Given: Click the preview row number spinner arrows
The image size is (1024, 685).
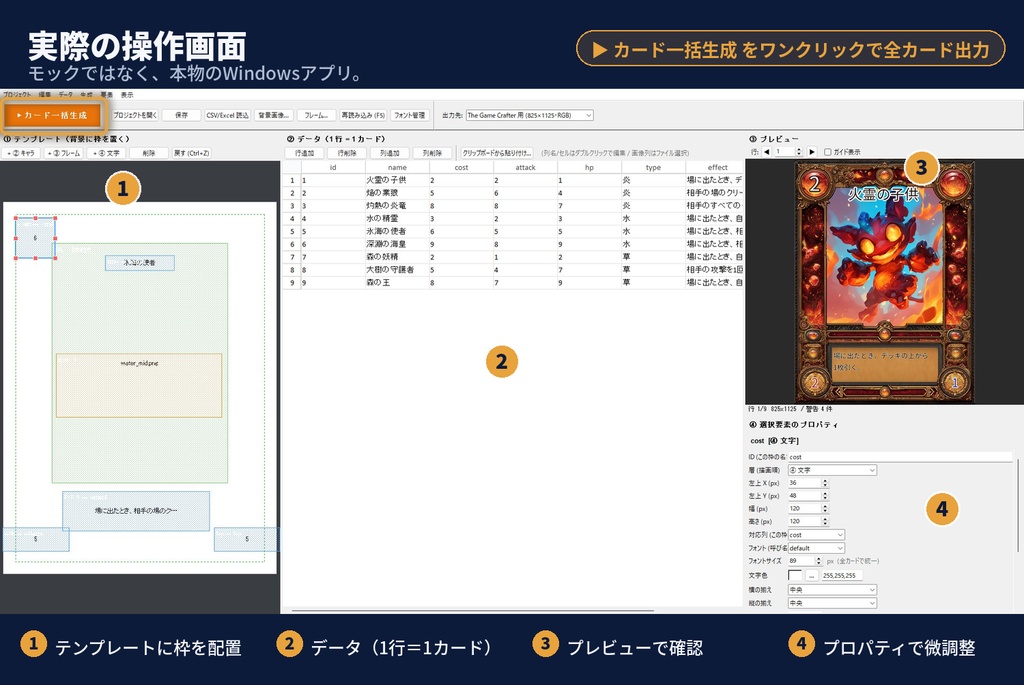Looking at the screenshot, I should [799, 151].
